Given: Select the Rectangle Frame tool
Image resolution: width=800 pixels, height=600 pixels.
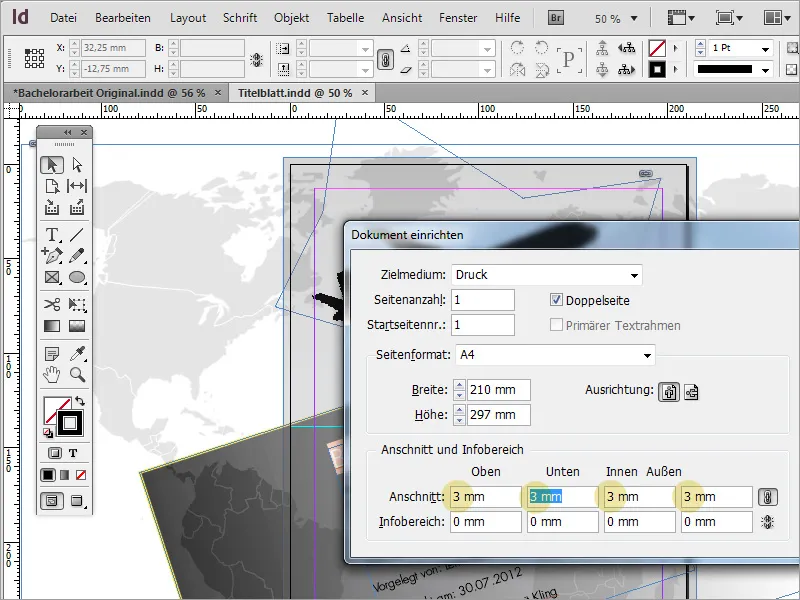Looking at the screenshot, I should point(52,277).
